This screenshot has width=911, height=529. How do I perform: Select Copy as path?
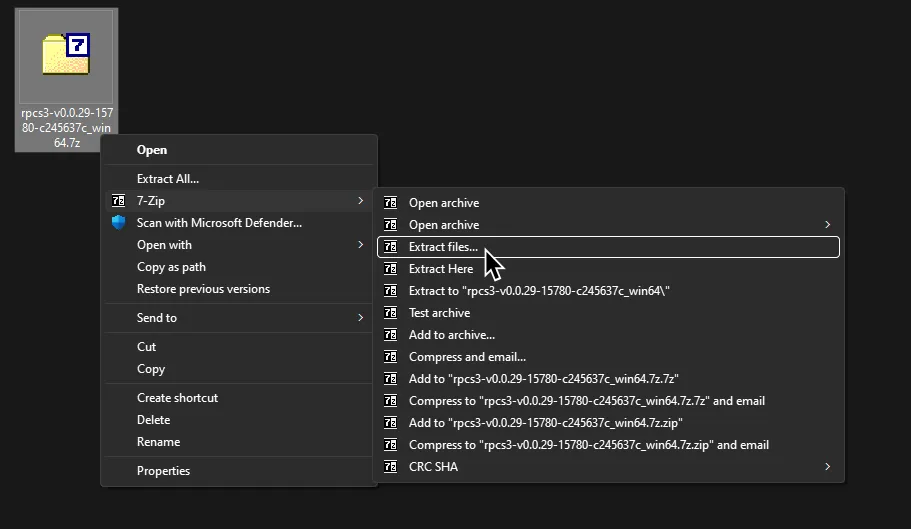pyautogui.click(x=238, y=267)
